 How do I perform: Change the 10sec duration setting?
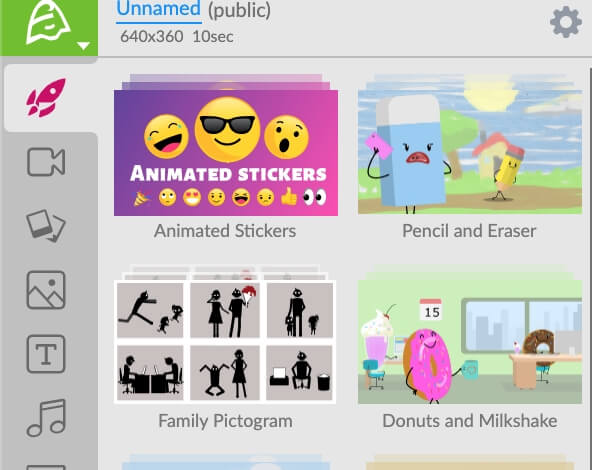[213, 37]
